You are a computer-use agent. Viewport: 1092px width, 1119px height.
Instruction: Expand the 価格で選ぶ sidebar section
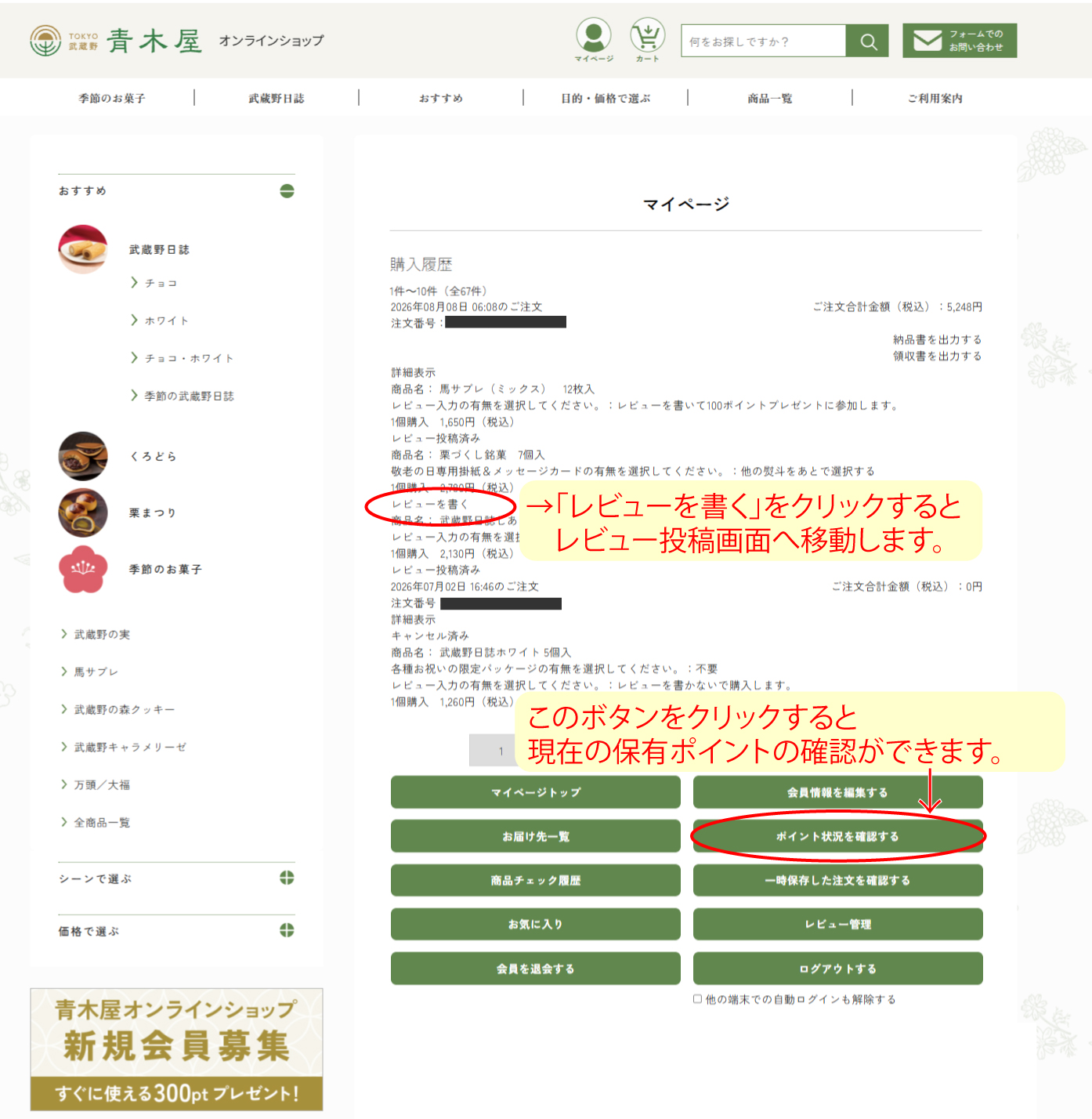[287, 930]
